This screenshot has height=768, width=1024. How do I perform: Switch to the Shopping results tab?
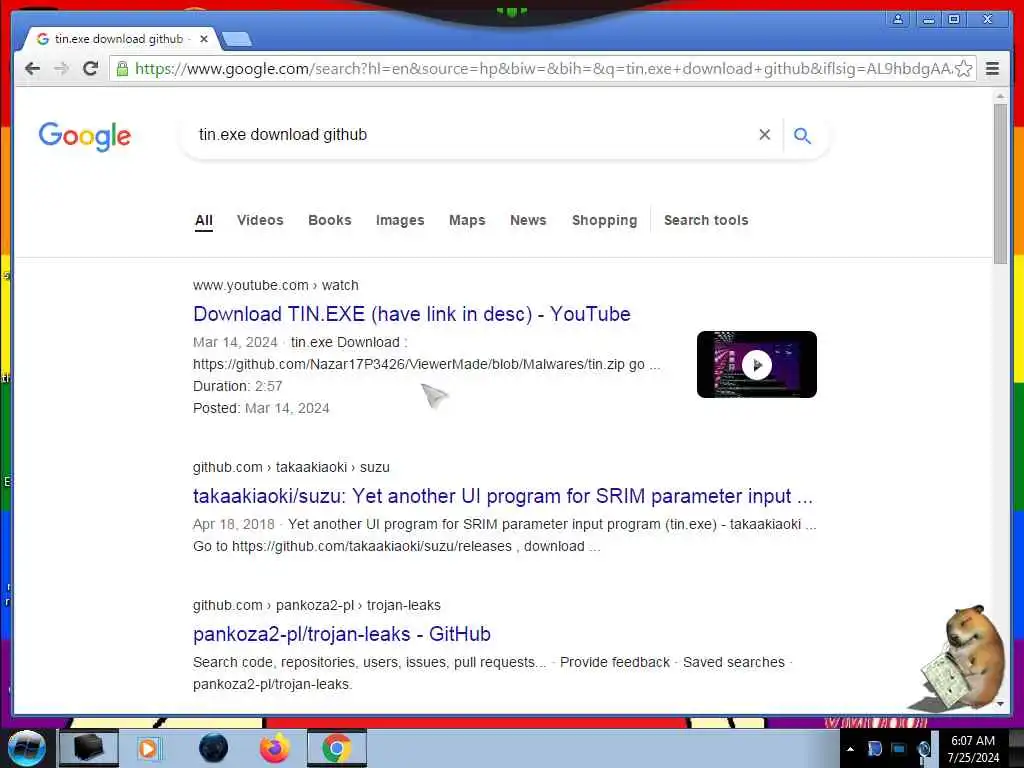pos(605,220)
